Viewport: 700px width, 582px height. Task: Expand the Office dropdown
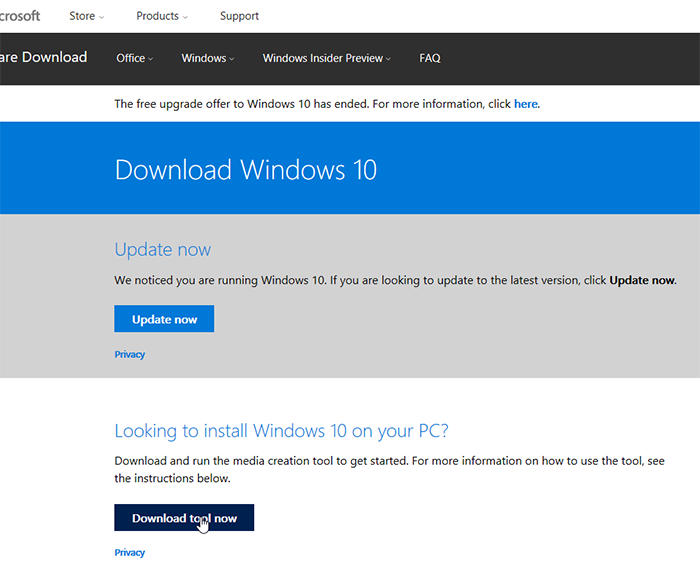pos(134,58)
